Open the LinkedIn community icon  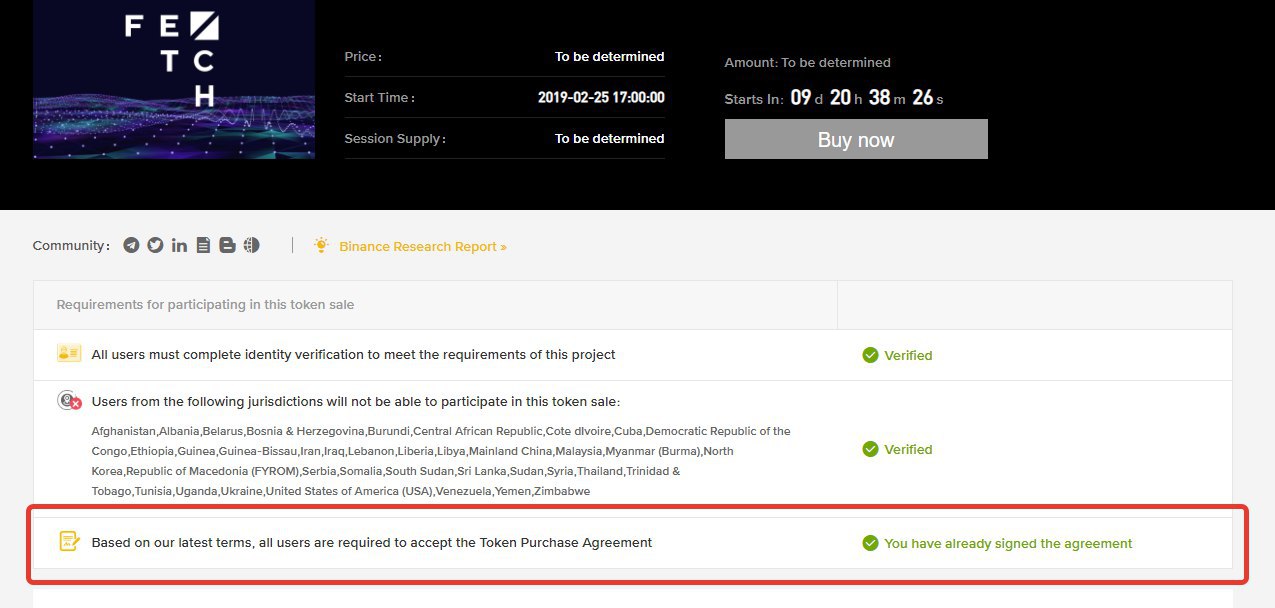point(179,245)
